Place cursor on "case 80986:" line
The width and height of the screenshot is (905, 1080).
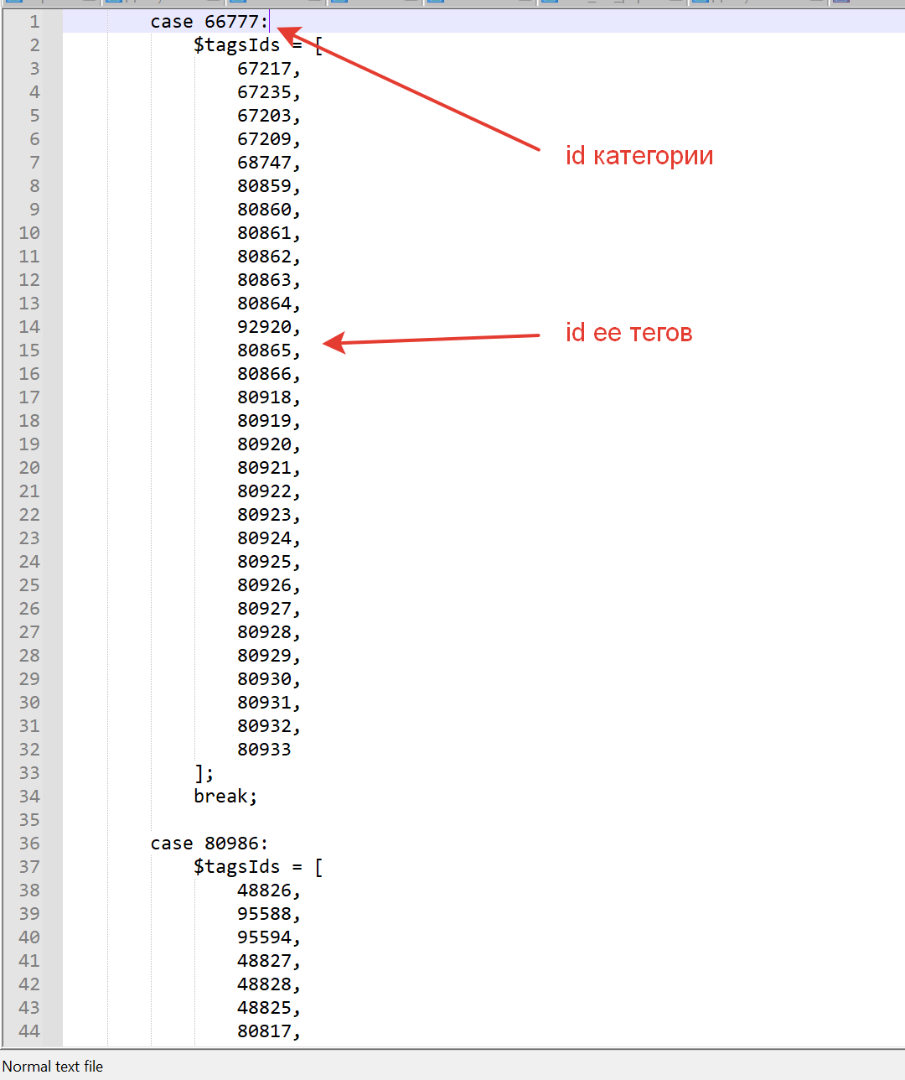209,844
